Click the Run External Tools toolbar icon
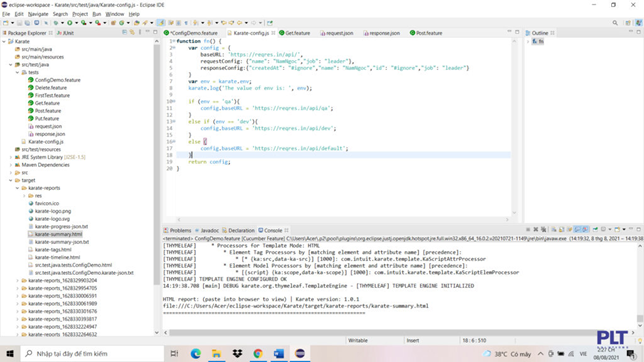644x362 pixels. (98, 23)
